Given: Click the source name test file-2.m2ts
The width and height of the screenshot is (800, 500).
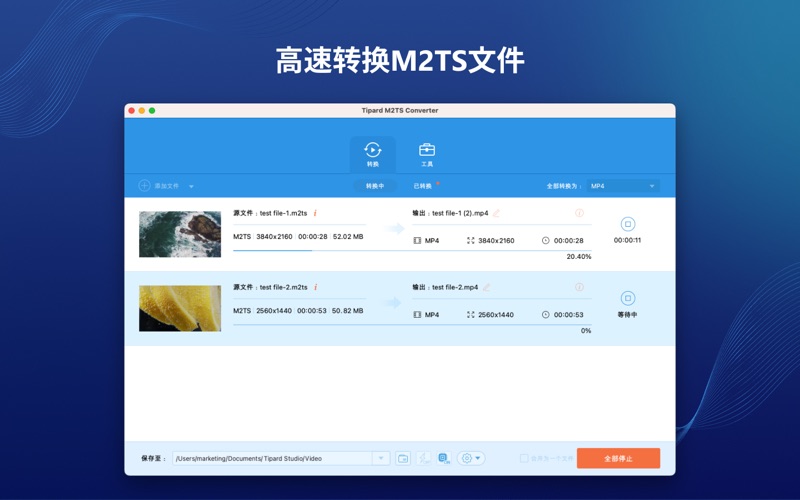Looking at the screenshot, I should click(x=284, y=287).
